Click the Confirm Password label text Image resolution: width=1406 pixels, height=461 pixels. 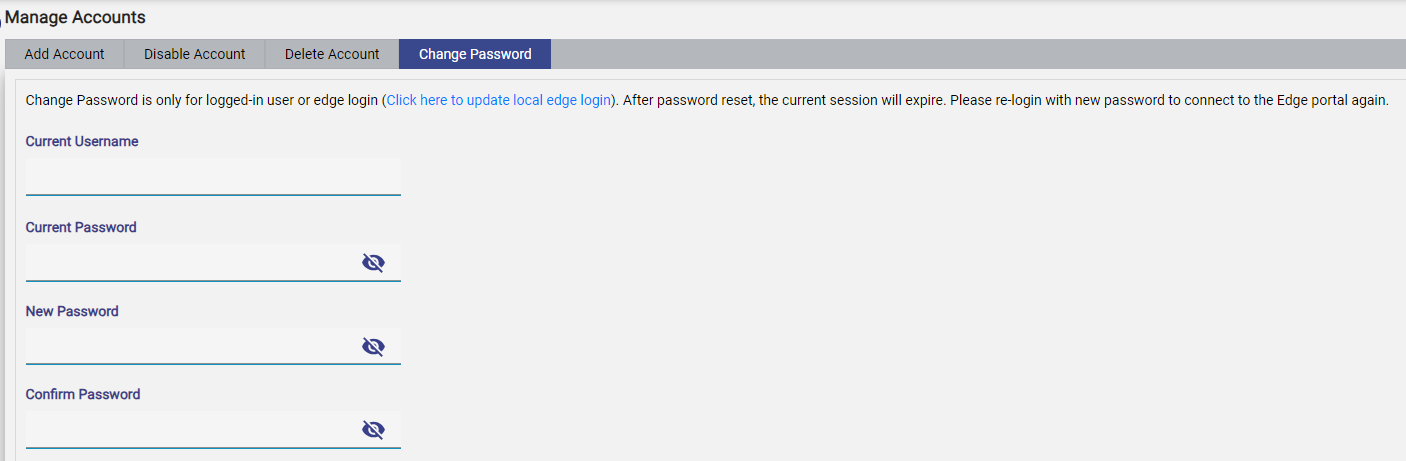83,394
